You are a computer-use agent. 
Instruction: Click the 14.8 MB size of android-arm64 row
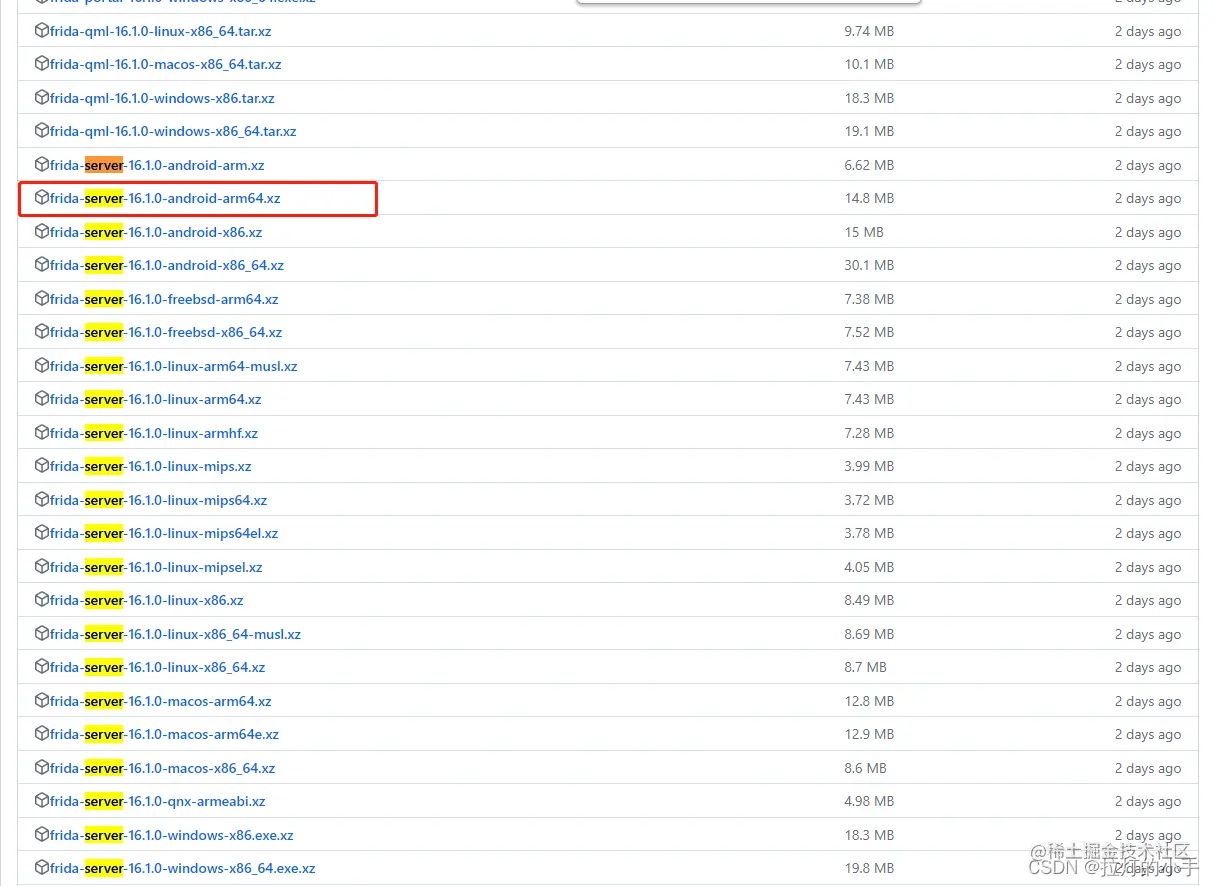click(869, 198)
